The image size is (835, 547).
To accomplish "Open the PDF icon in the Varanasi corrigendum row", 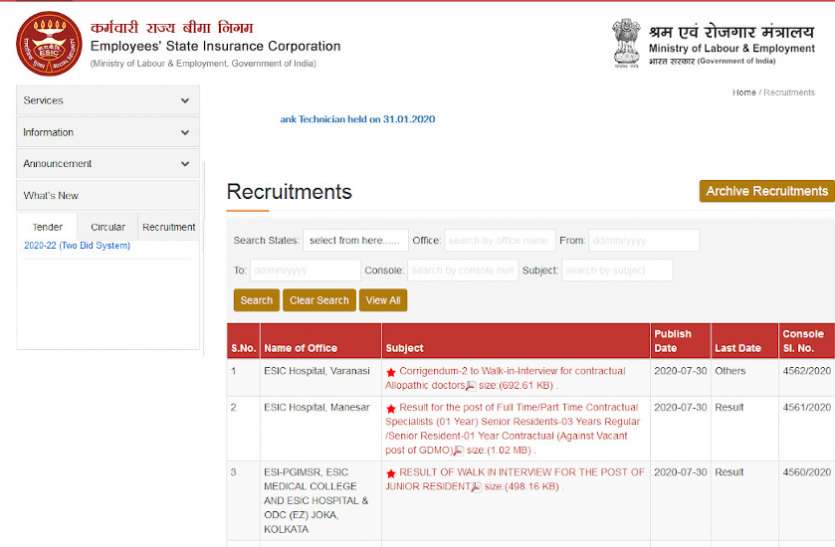I will coord(470,386).
